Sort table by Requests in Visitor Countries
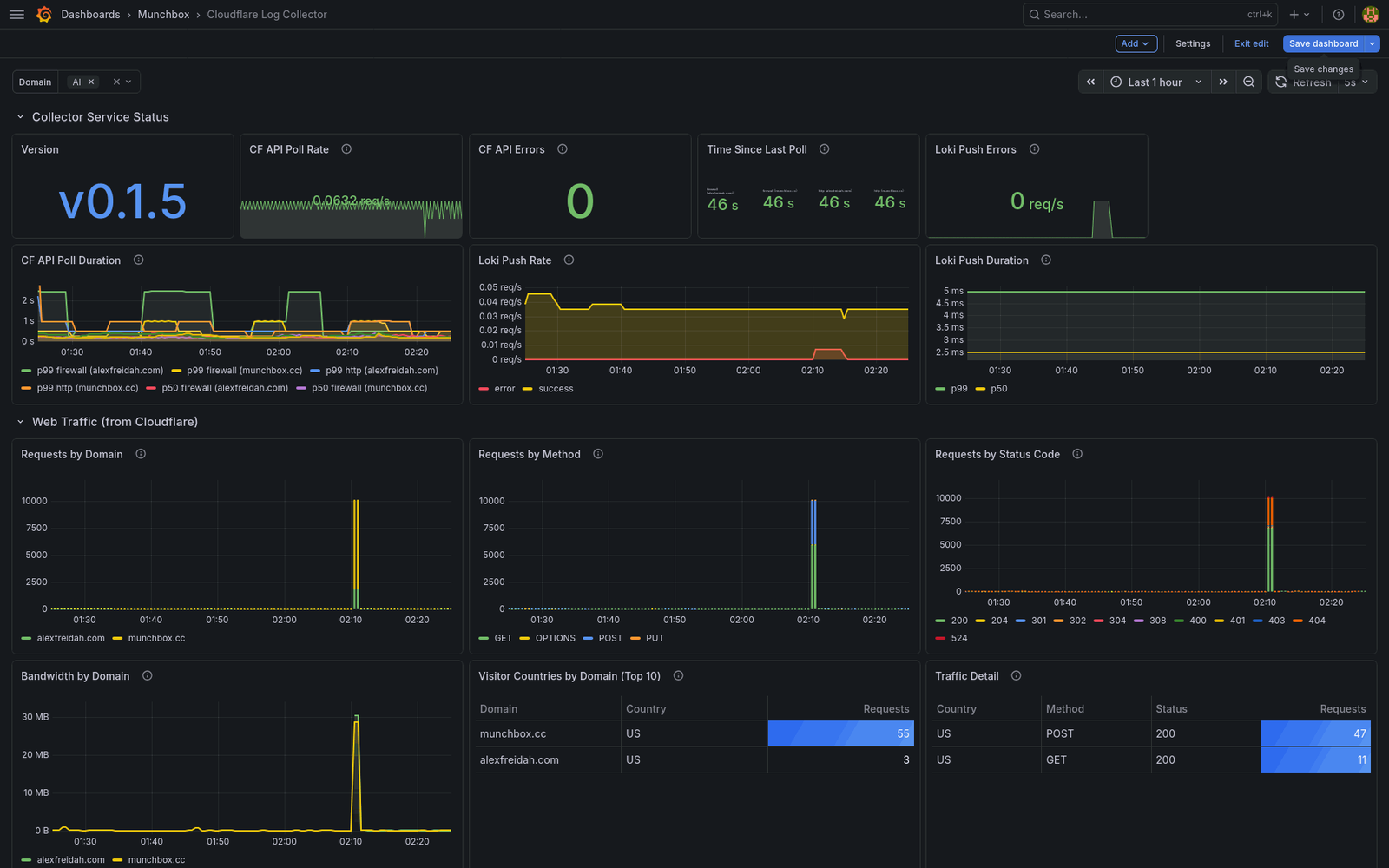Viewport: 1389px width, 868px height. (885, 709)
